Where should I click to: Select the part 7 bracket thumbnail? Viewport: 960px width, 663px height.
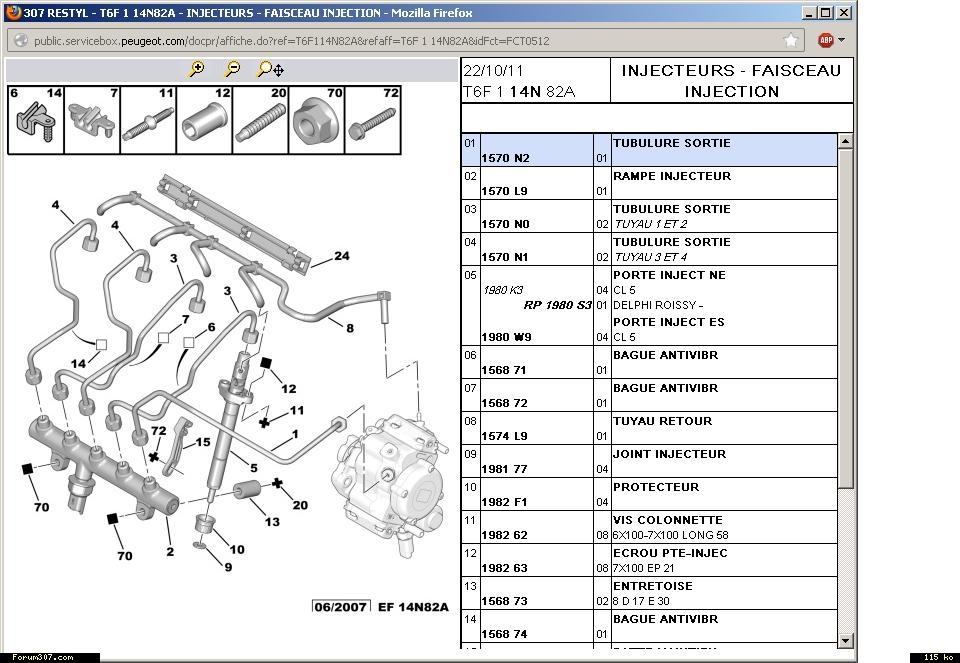click(92, 120)
